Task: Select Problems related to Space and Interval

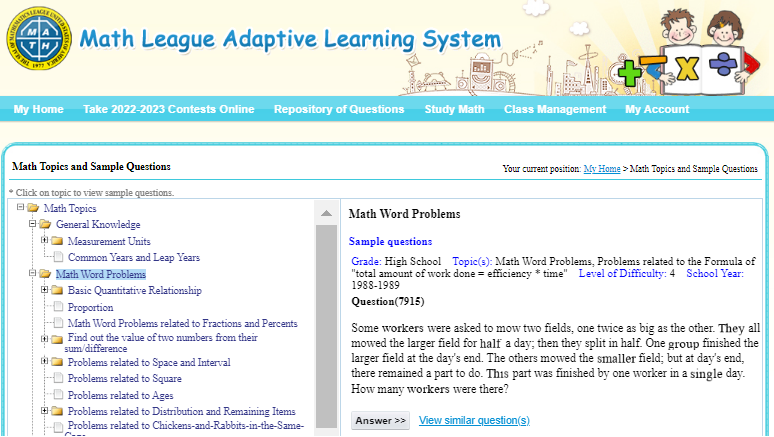Action: (149, 362)
